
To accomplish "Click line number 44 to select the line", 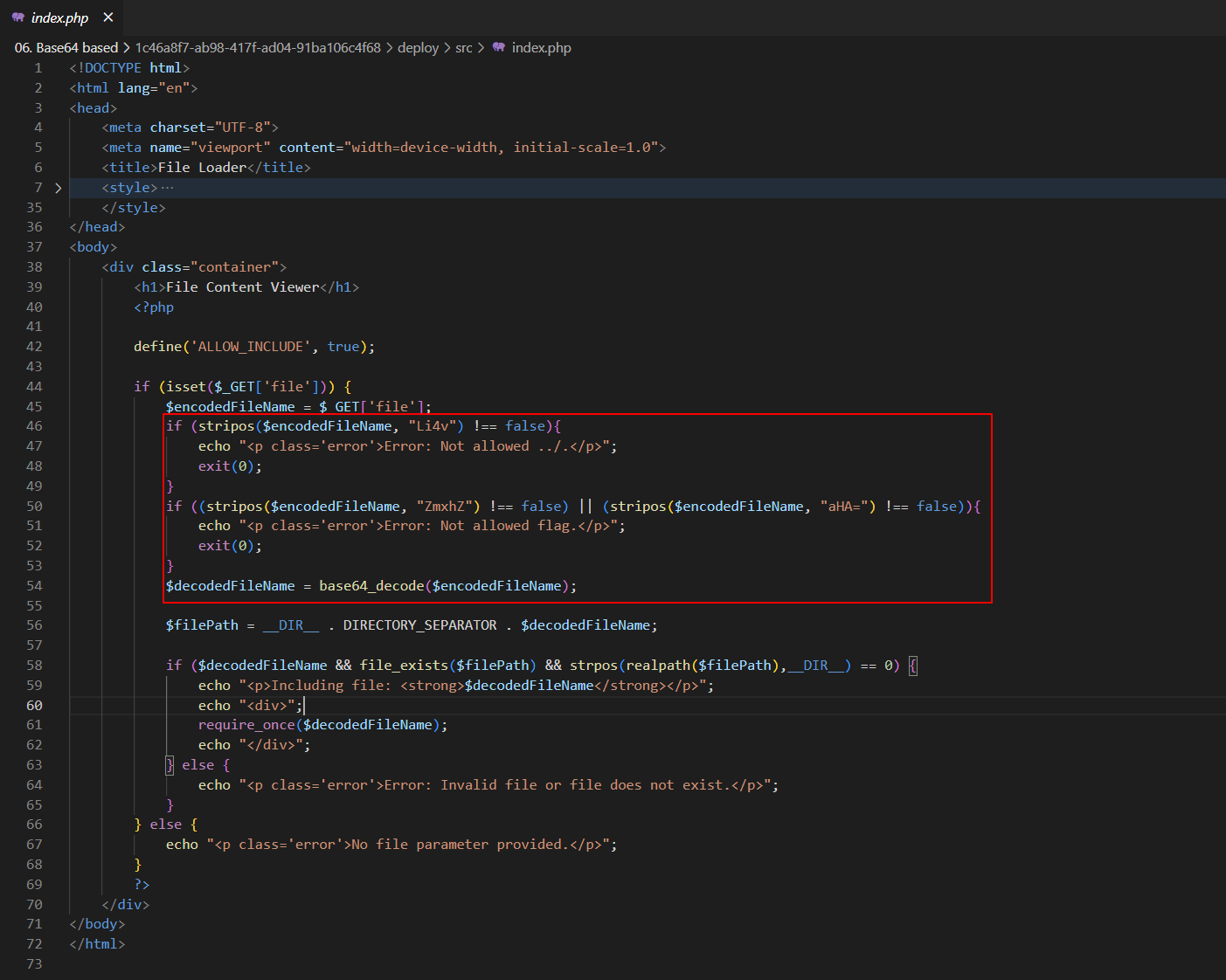I will (x=34, y=386).
